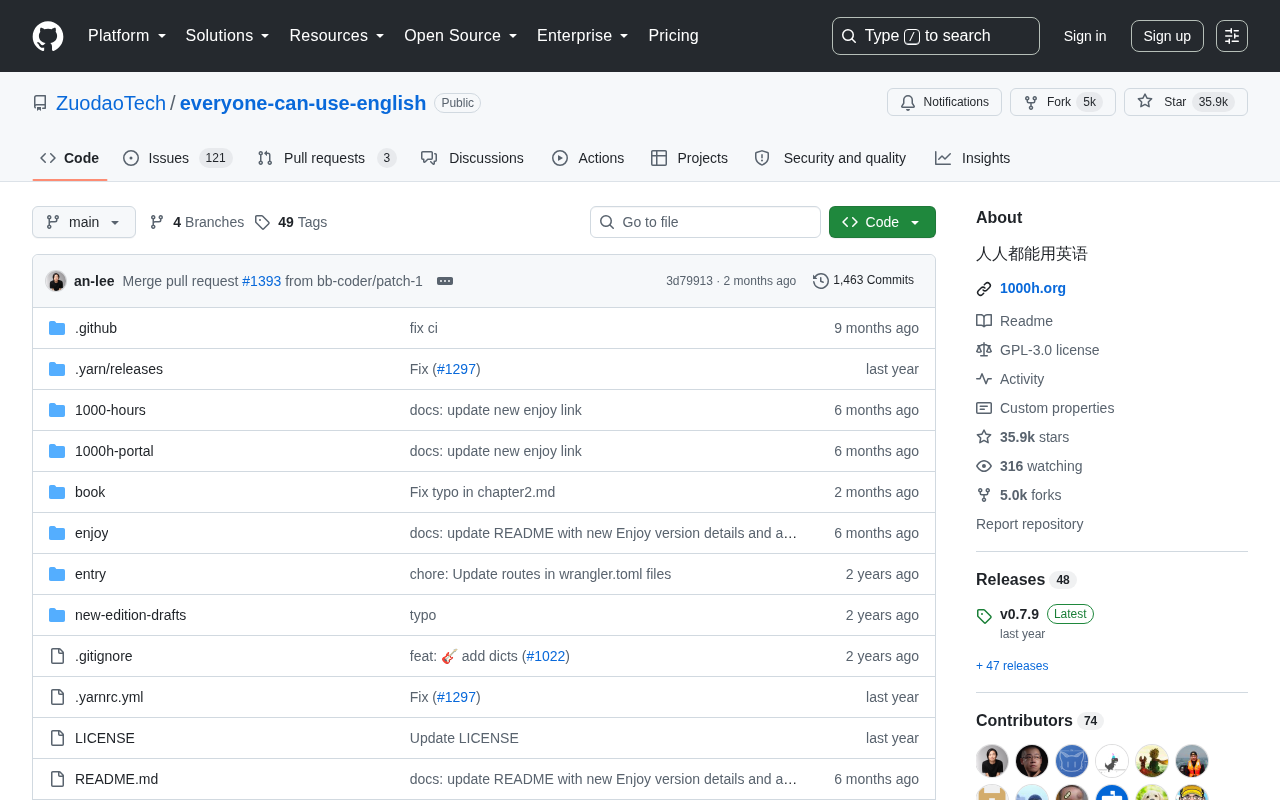Click the pulse icon beside Activity

(984, 379)
